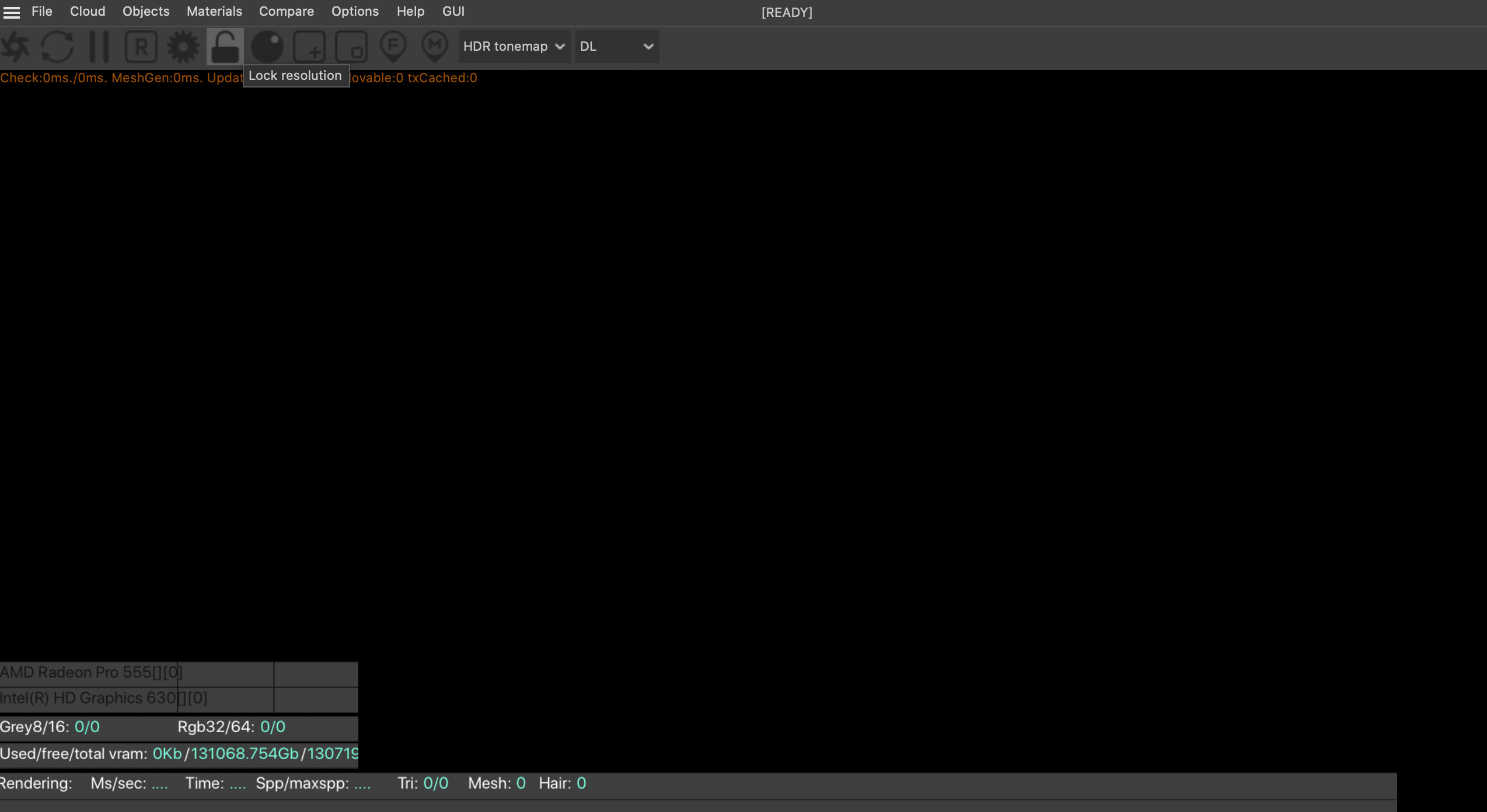Open the Objects menu
1487x812 pixels.
click(146, 12)
